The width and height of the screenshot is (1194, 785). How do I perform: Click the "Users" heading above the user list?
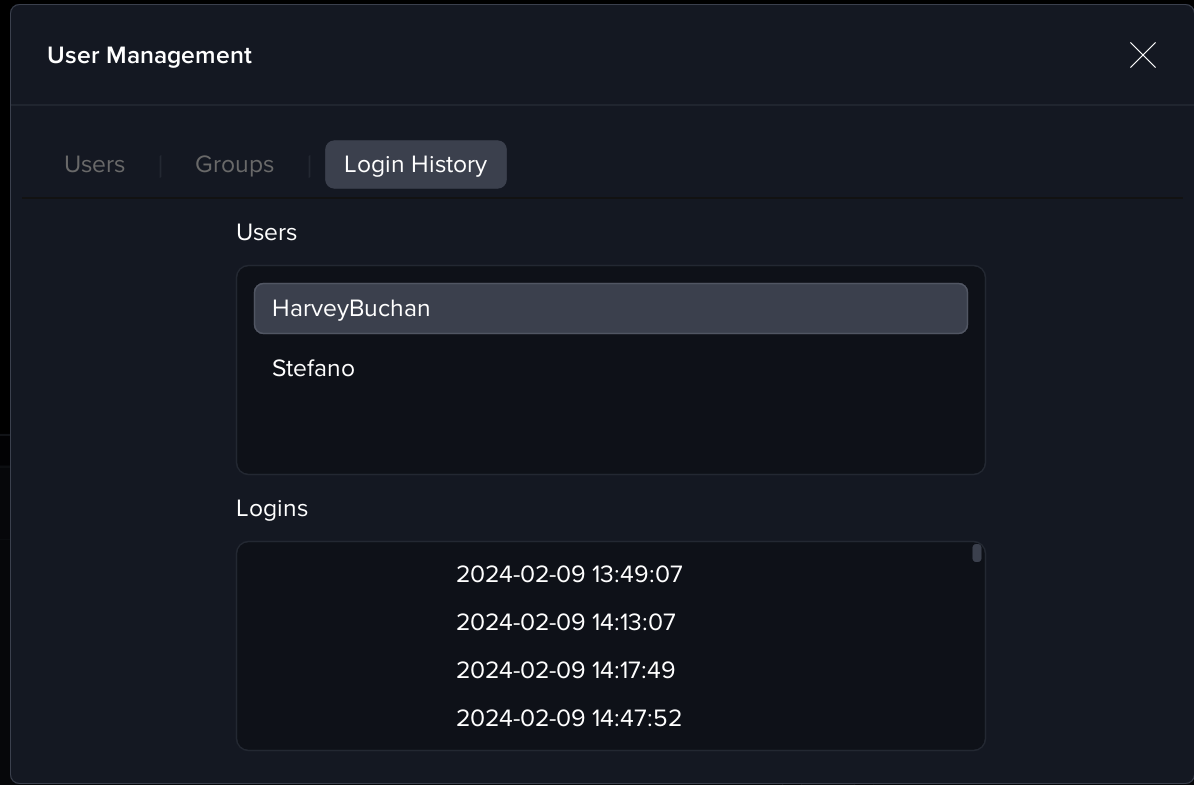click(x=266, y=232)
